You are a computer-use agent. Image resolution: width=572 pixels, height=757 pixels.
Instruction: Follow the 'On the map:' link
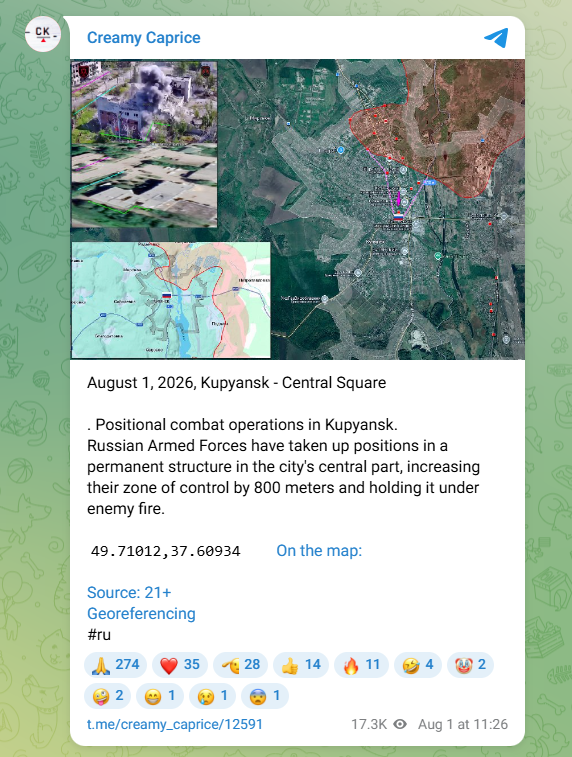(x=319, y=550)
